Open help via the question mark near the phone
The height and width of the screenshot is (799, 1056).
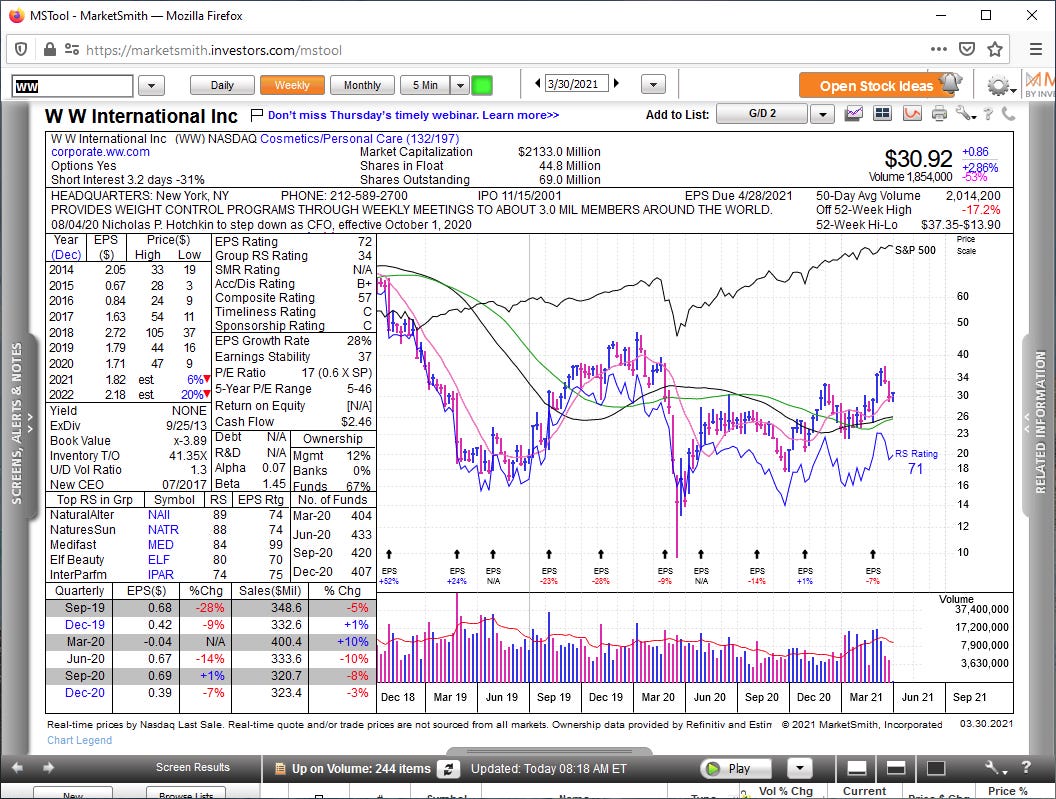tap(988, 114)
